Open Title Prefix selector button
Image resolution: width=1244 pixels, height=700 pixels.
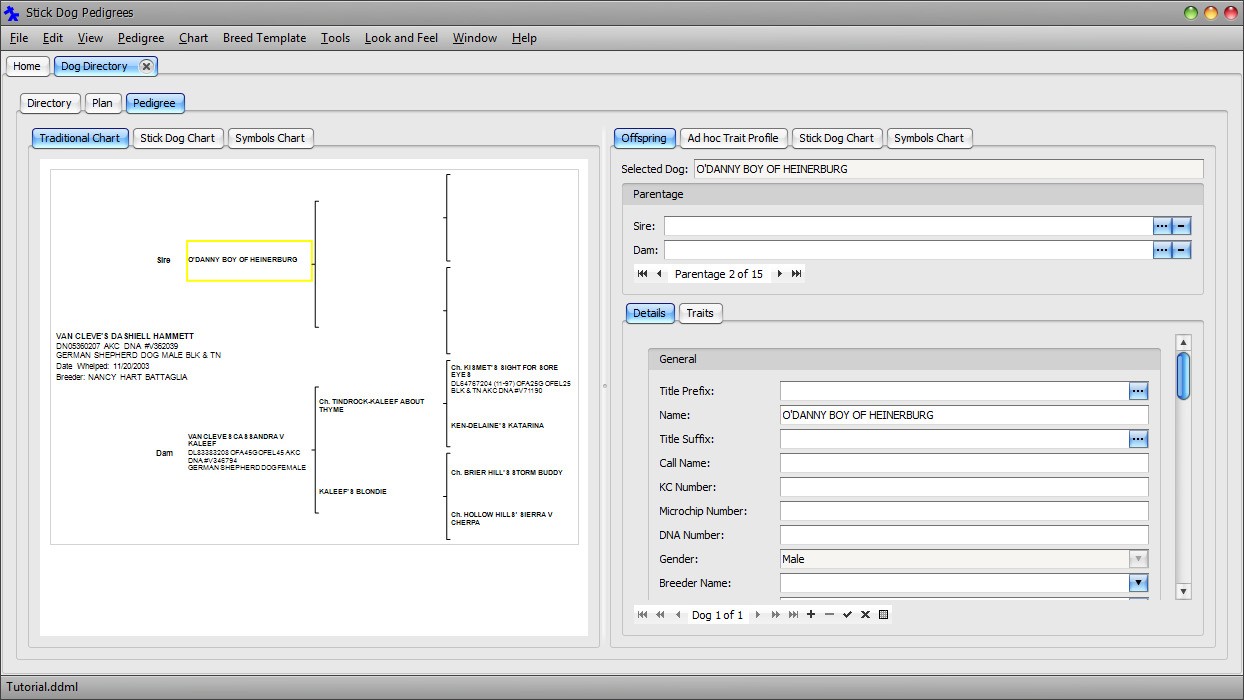pos(1138,391)
